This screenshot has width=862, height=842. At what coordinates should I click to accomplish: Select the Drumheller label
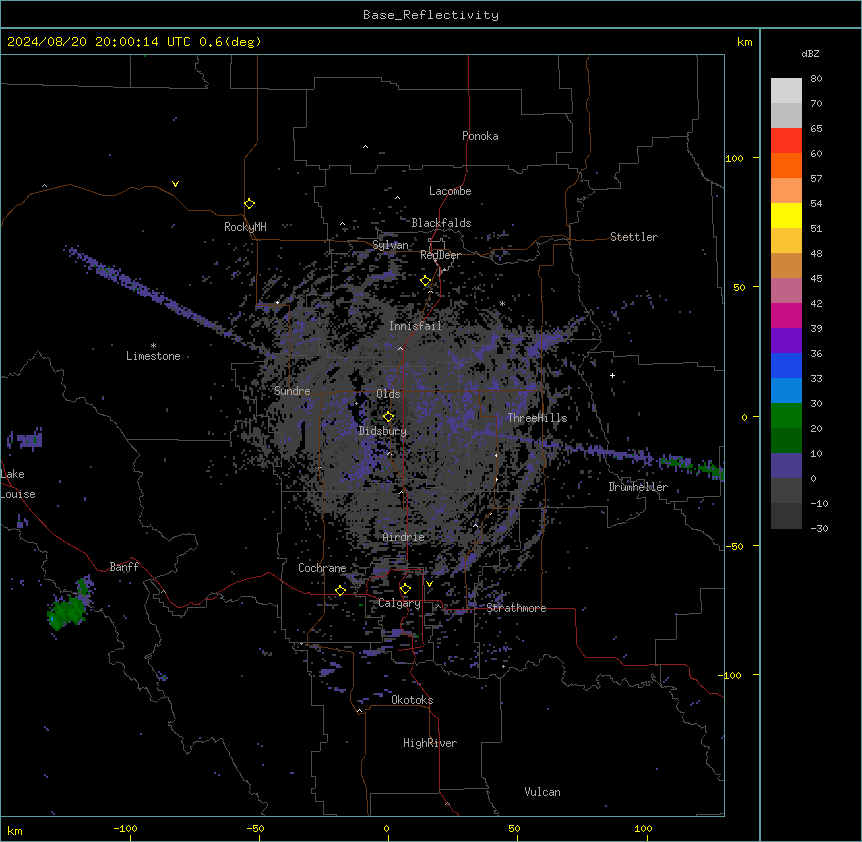[638, 487]
